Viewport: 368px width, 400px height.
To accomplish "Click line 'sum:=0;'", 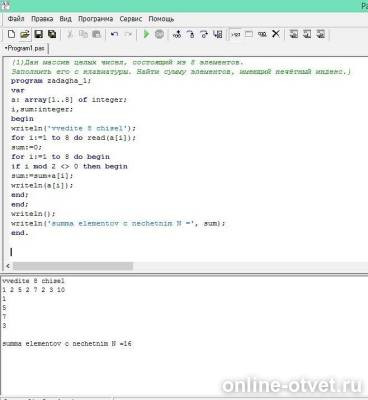I will [26, 147].
